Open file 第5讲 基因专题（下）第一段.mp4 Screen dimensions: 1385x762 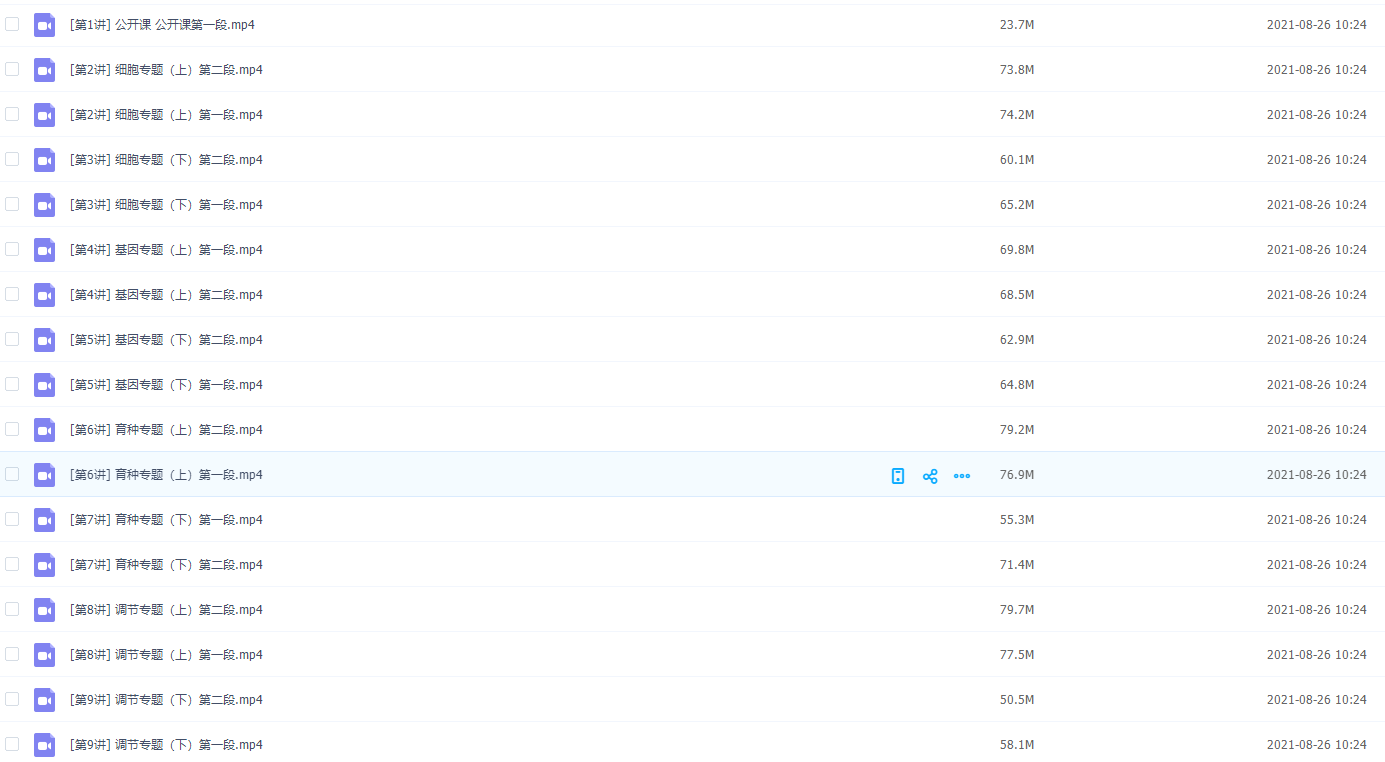(x=166, y=385)
